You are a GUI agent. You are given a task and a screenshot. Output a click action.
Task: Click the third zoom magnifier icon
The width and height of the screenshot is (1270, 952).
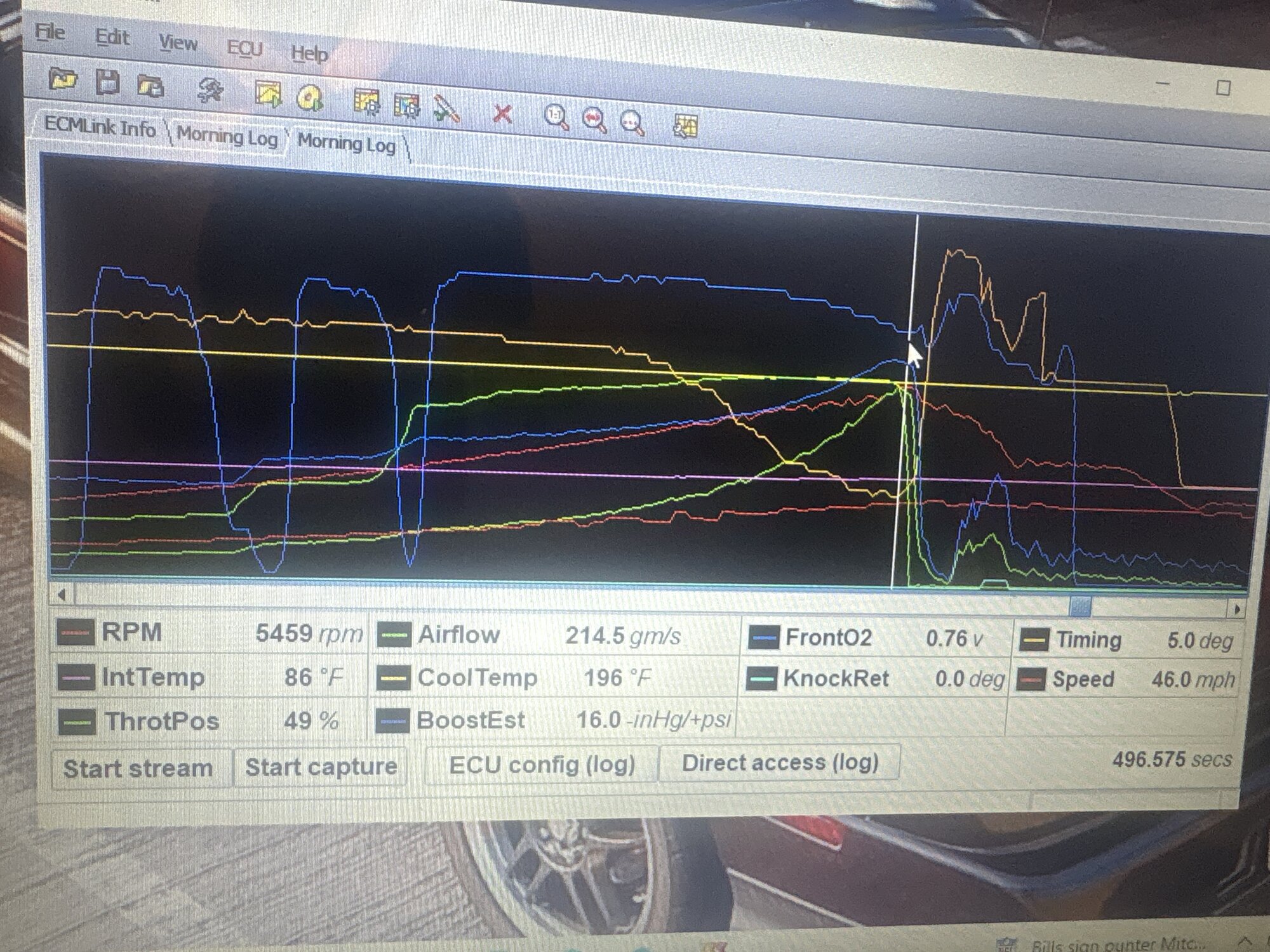tap(632, 122)
